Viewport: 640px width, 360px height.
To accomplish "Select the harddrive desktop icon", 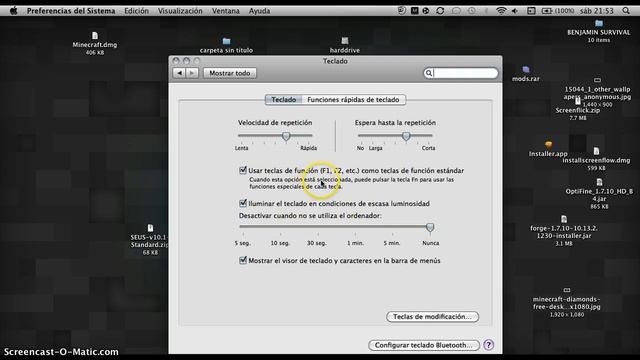I will coord(345,45).
